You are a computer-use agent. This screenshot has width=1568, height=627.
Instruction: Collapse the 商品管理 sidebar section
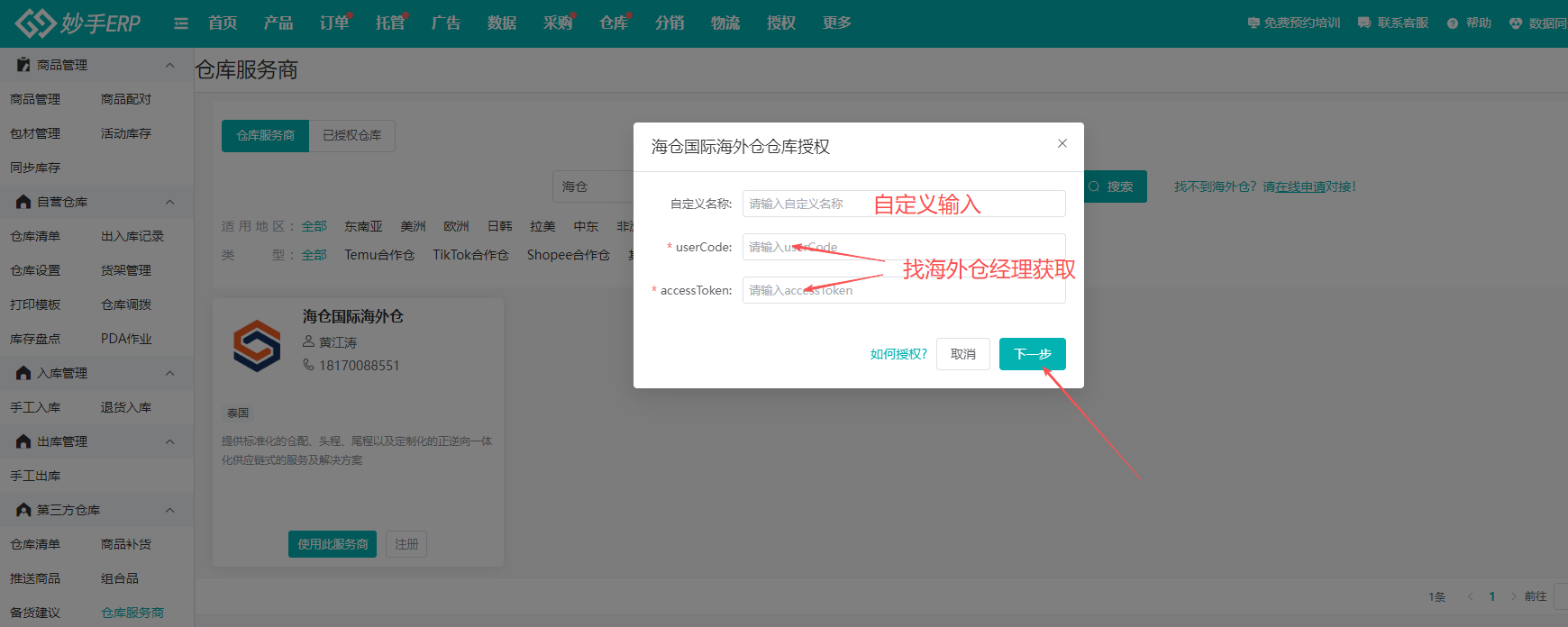click(169, 65)
